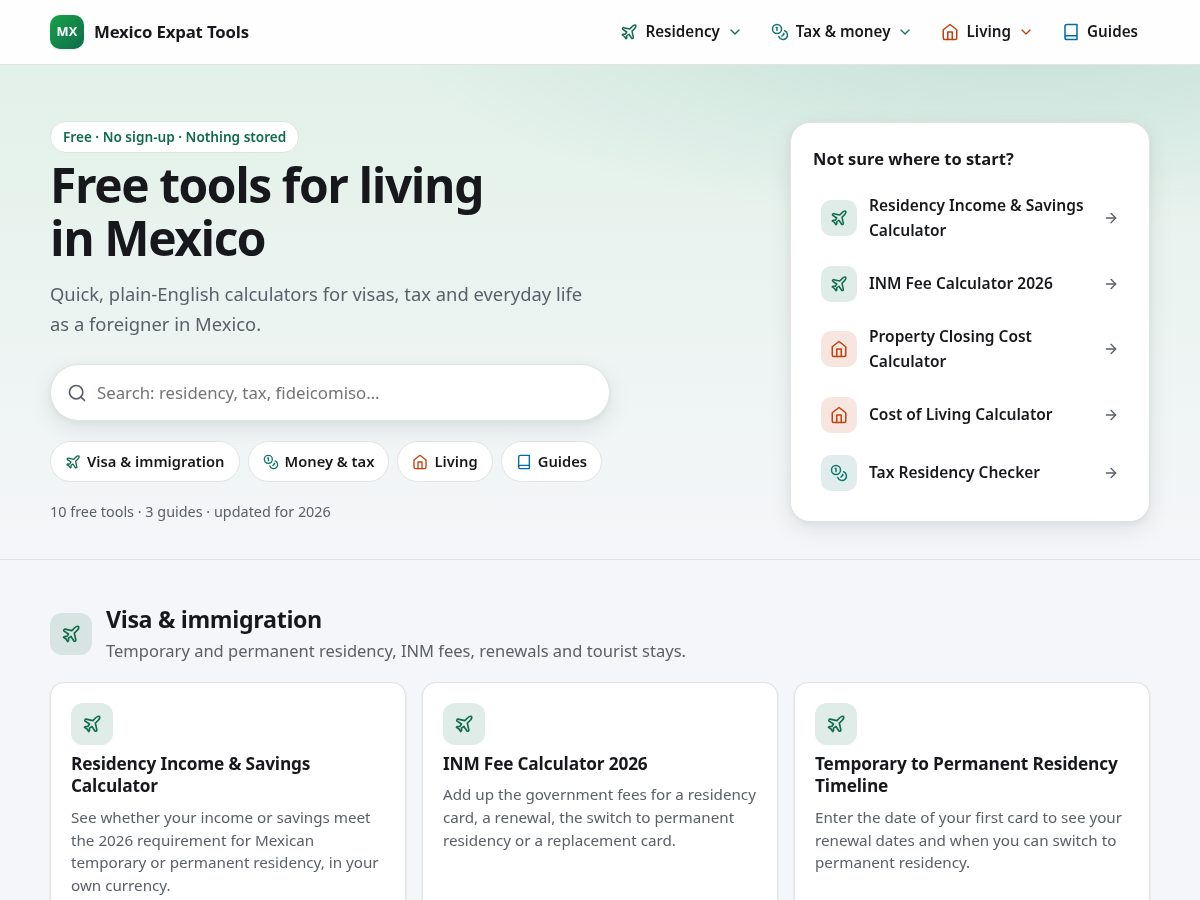Click the coins icon beside Tax & money
The width and height of the screenshot is (1200, 900).
click(780, 32)
